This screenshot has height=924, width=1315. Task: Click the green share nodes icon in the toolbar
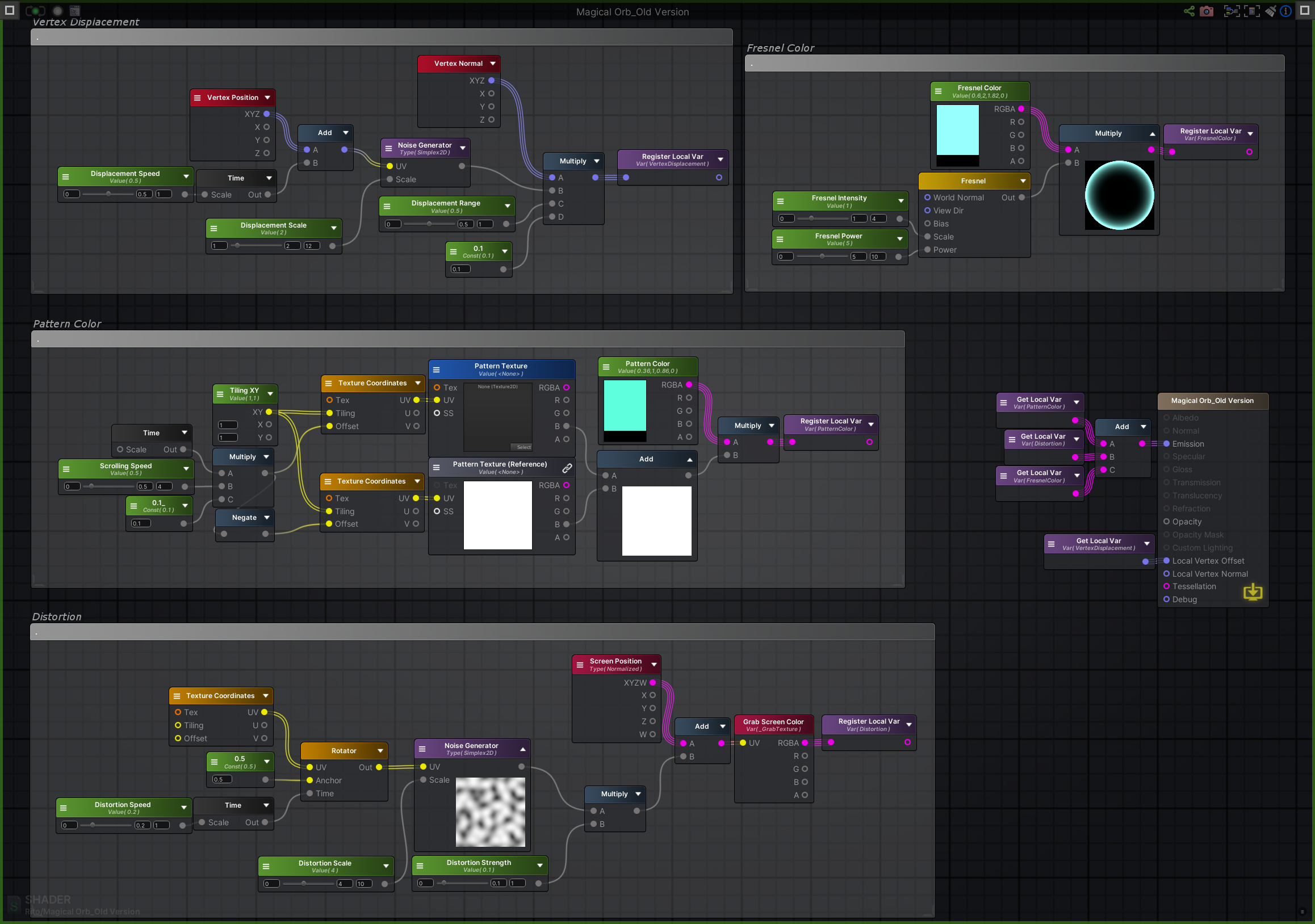coord(1190,11)
